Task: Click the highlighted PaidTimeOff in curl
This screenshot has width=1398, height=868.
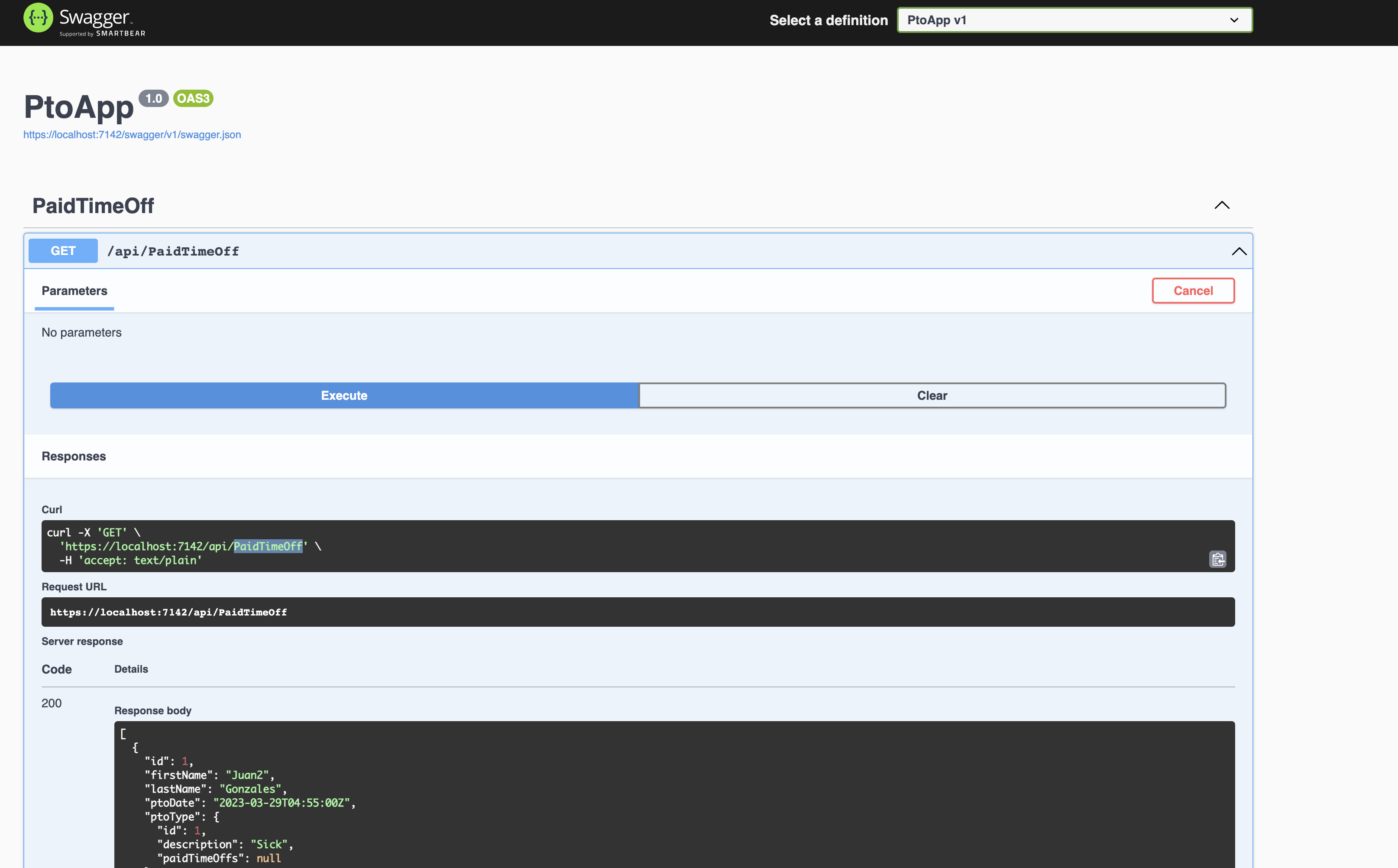Action: point(268,546)
